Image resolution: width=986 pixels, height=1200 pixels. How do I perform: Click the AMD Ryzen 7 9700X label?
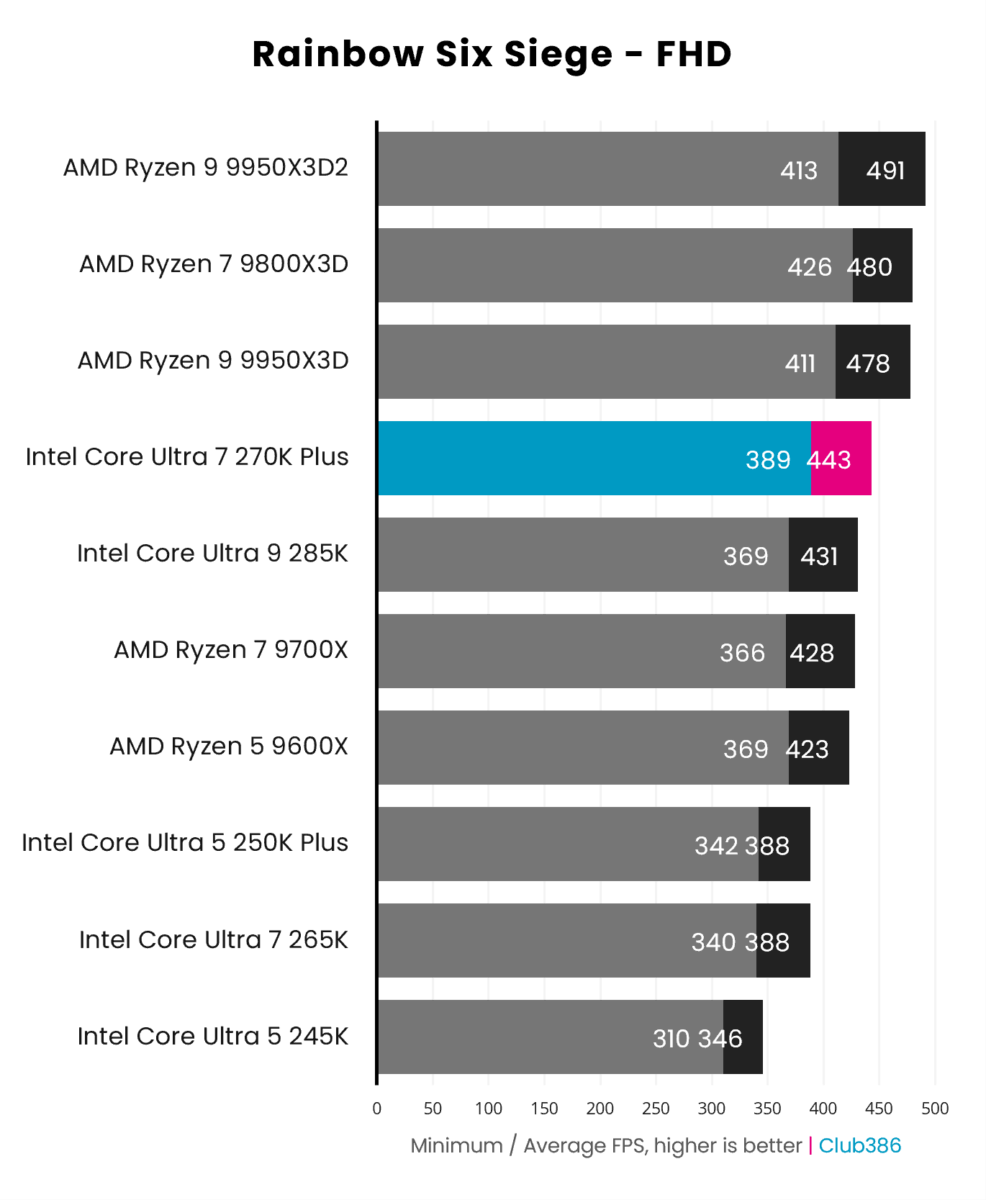pyautogui.click(x=231, y=651)
